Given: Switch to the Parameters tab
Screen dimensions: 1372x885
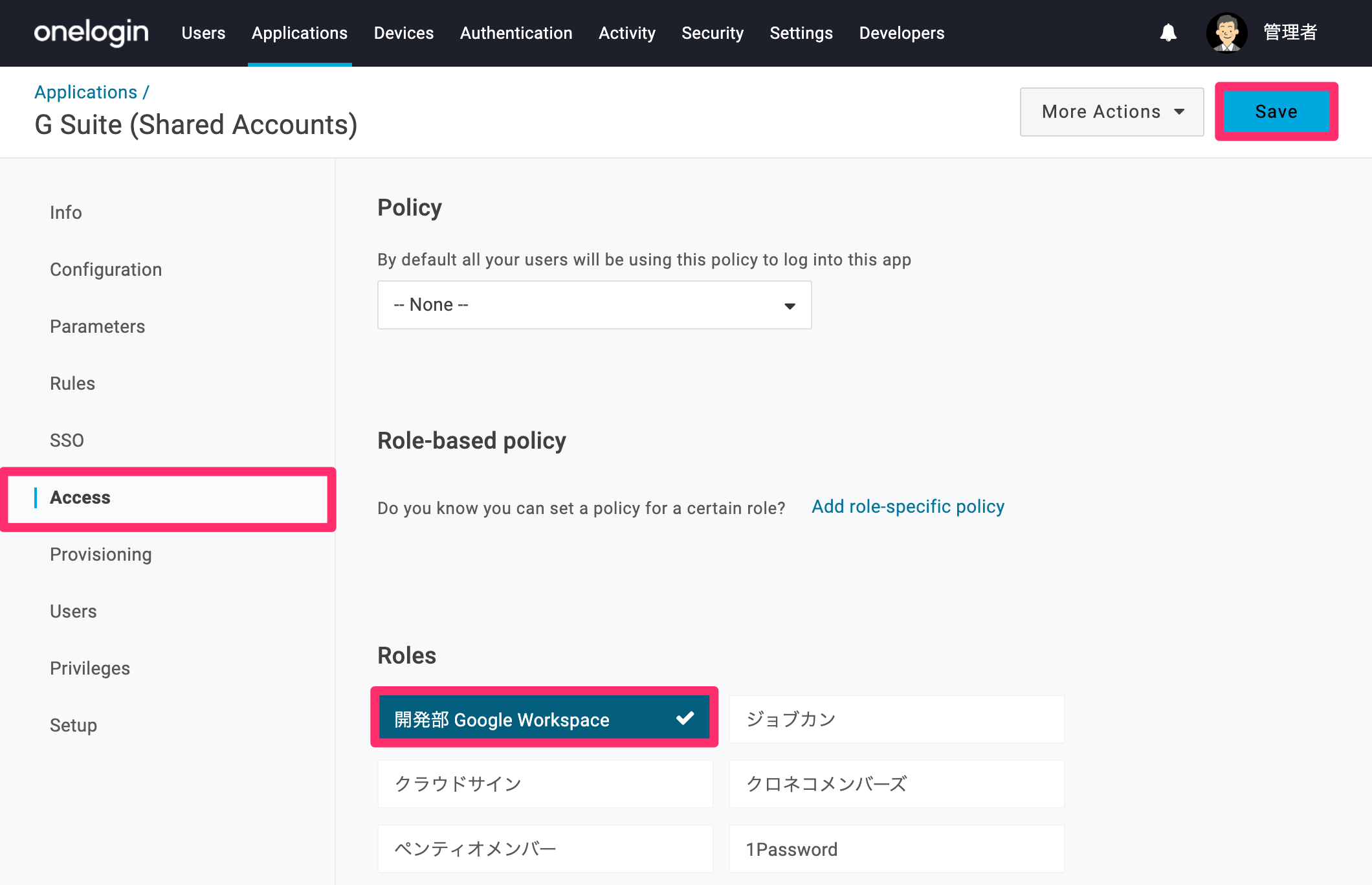Looking at the screenshot, I should click(x=98, y=326).
